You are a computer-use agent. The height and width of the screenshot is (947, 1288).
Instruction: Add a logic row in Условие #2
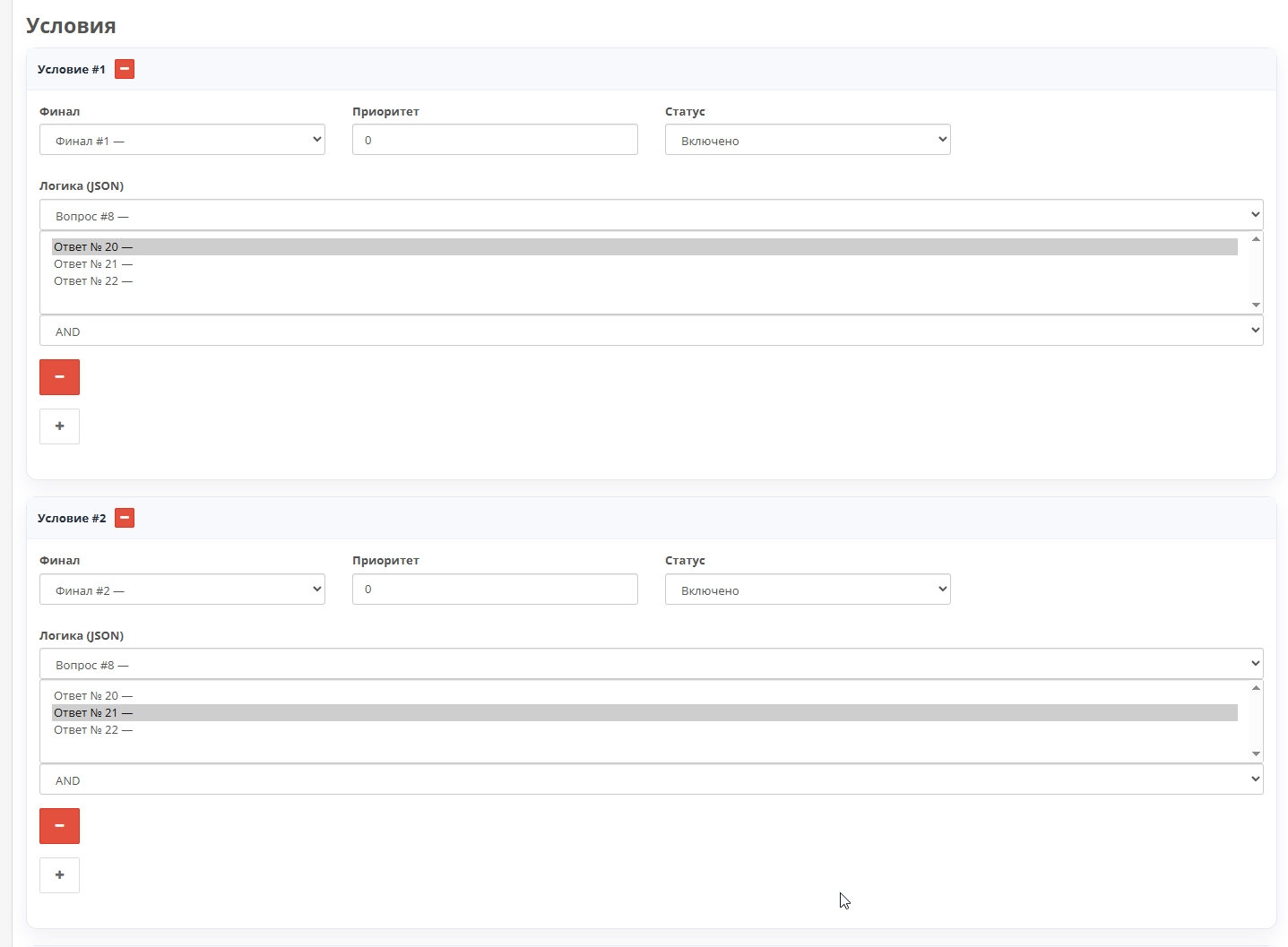pos(59,875)
